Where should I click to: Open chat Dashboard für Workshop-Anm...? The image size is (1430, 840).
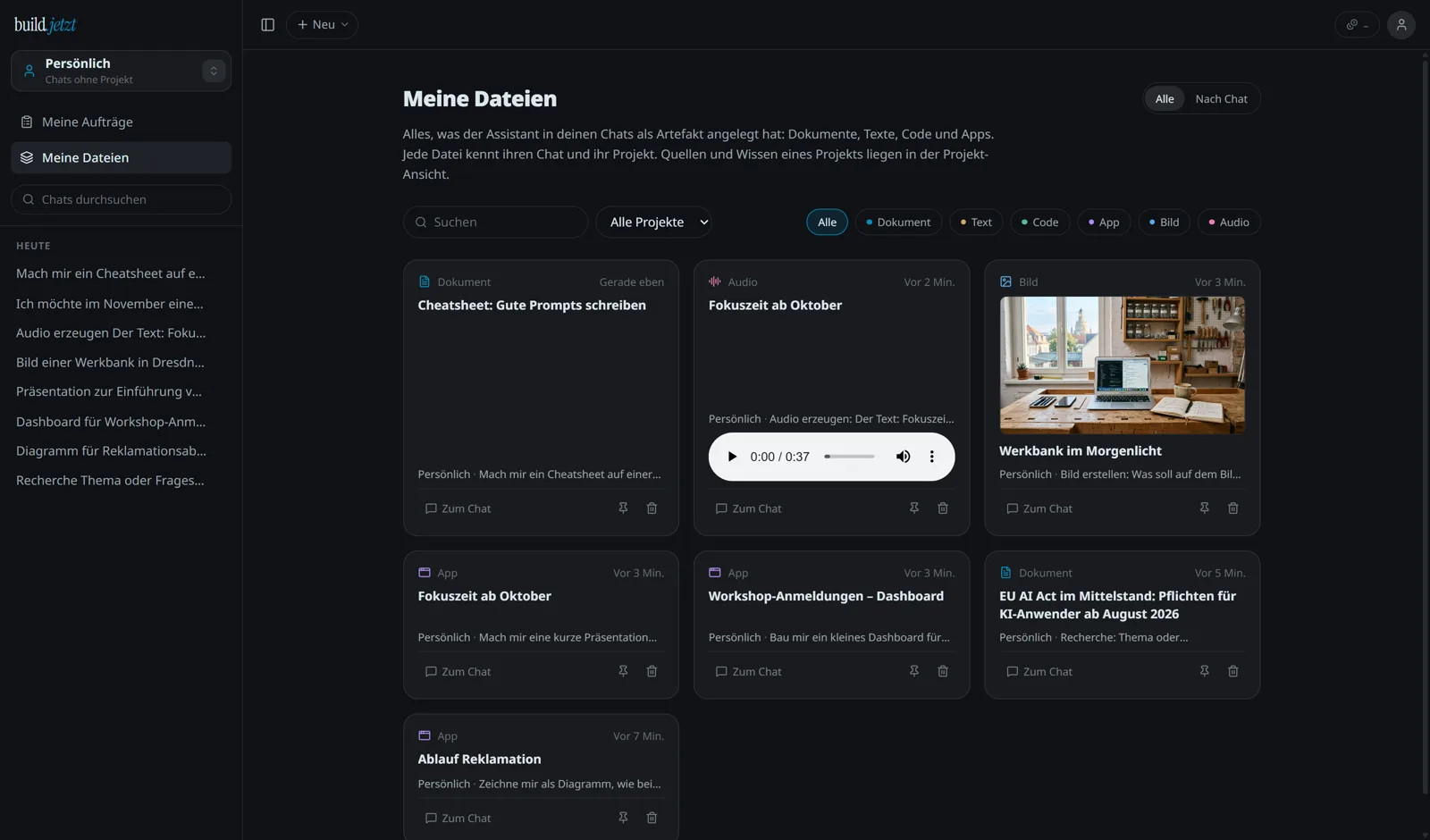111,422
